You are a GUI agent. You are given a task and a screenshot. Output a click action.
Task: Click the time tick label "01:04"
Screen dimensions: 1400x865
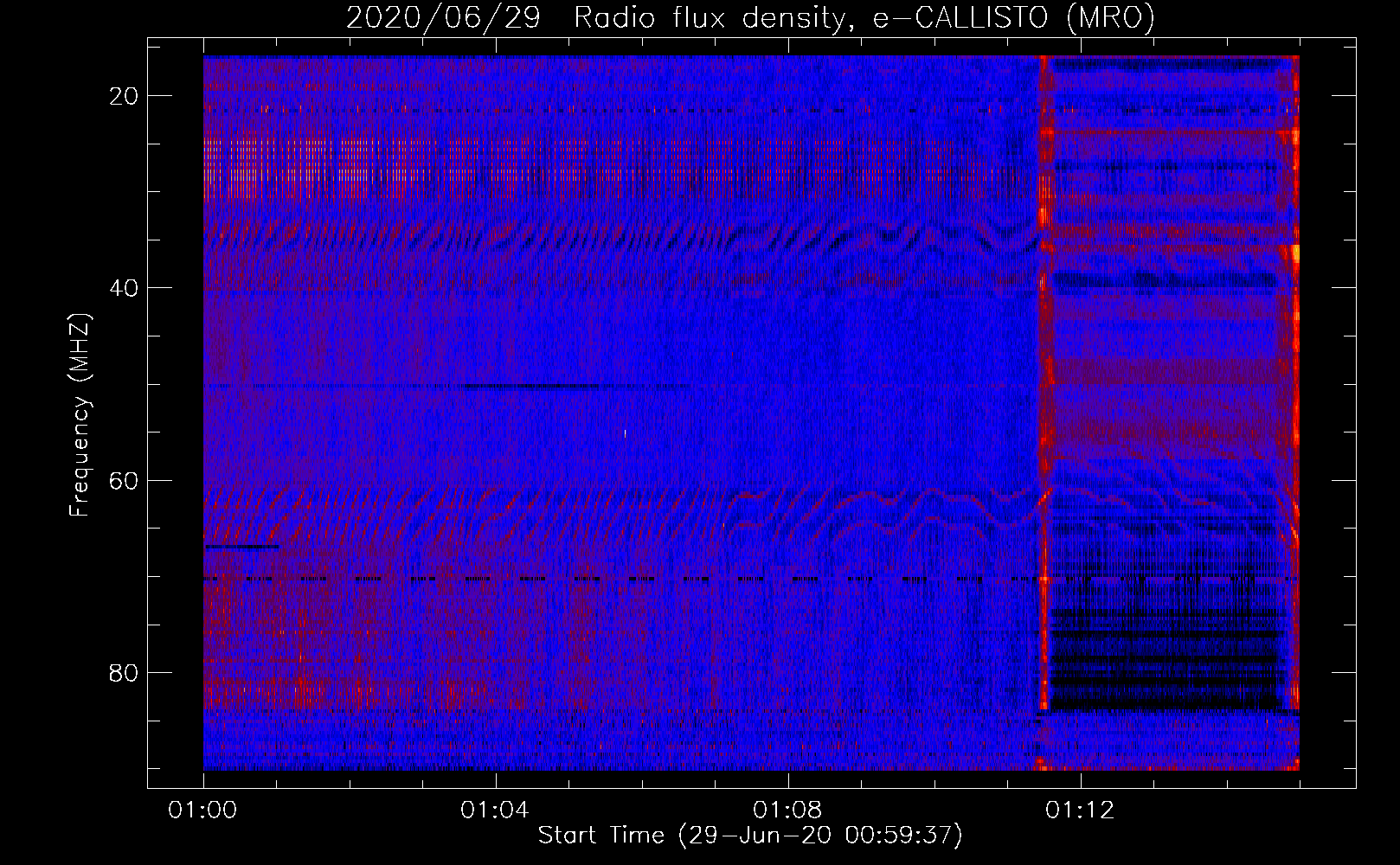[495, 811]
